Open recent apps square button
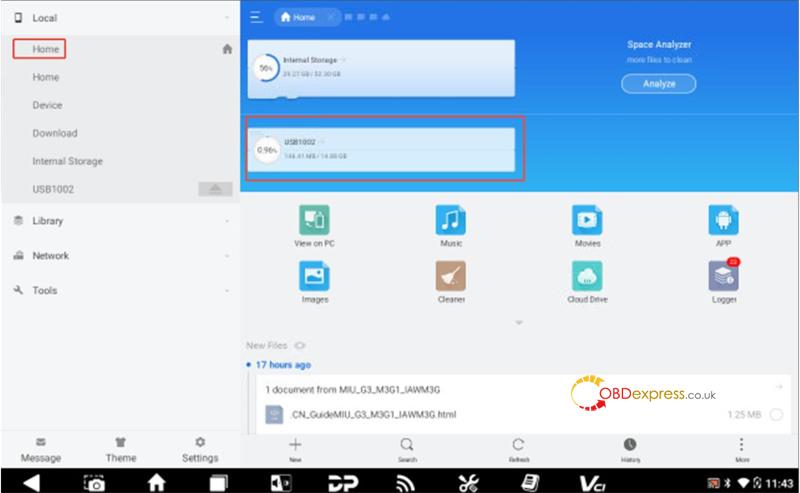 (x=218, y=483)
